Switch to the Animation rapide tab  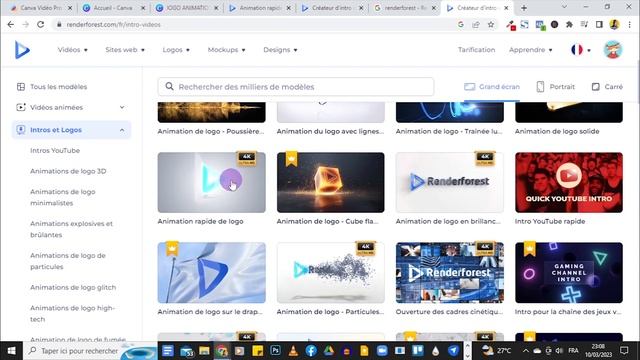pos(259,8)
